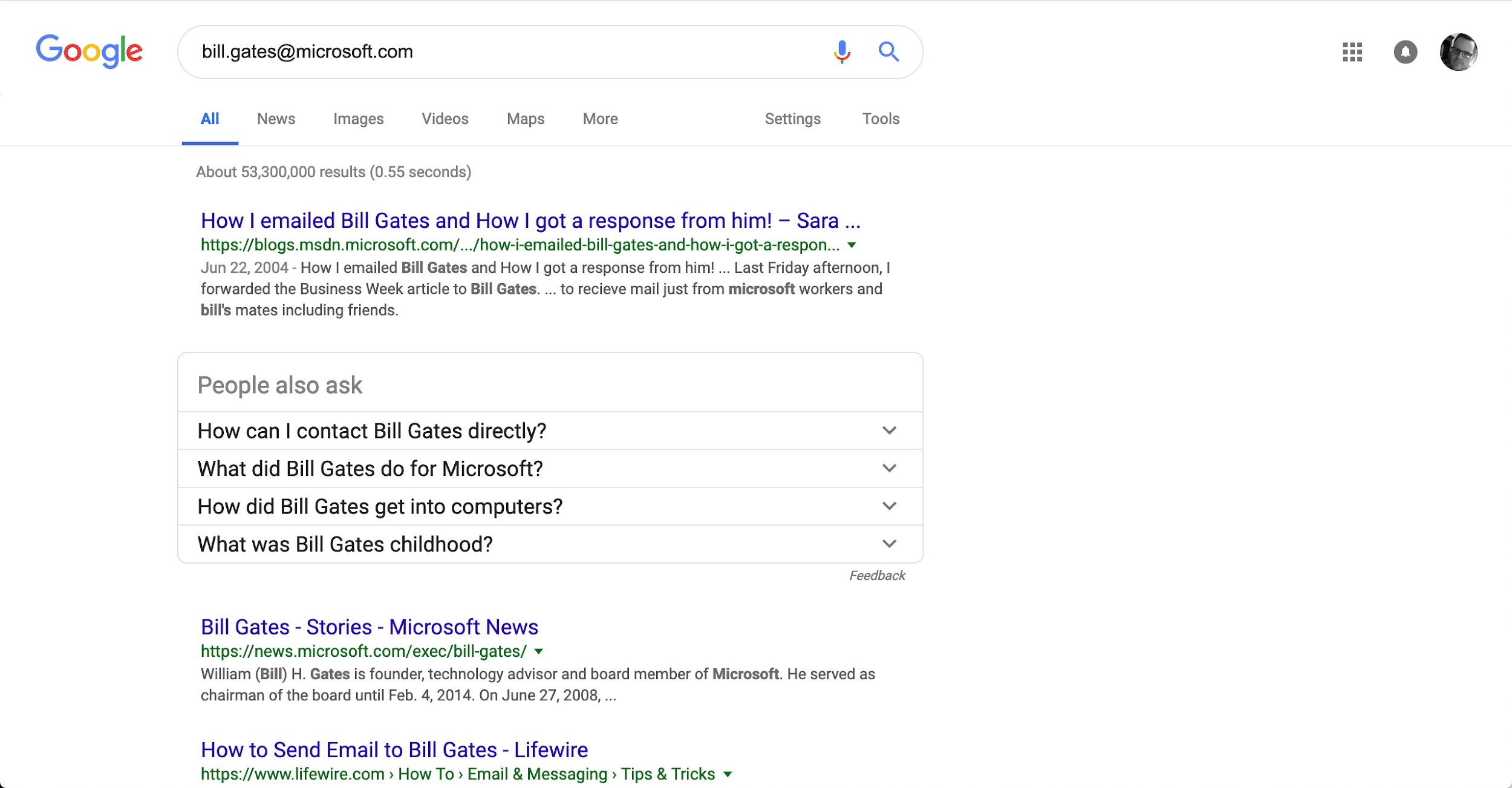
Task: Open 'Bill Gates - Stories - Microsoft News' result
Action: [370, 627]
